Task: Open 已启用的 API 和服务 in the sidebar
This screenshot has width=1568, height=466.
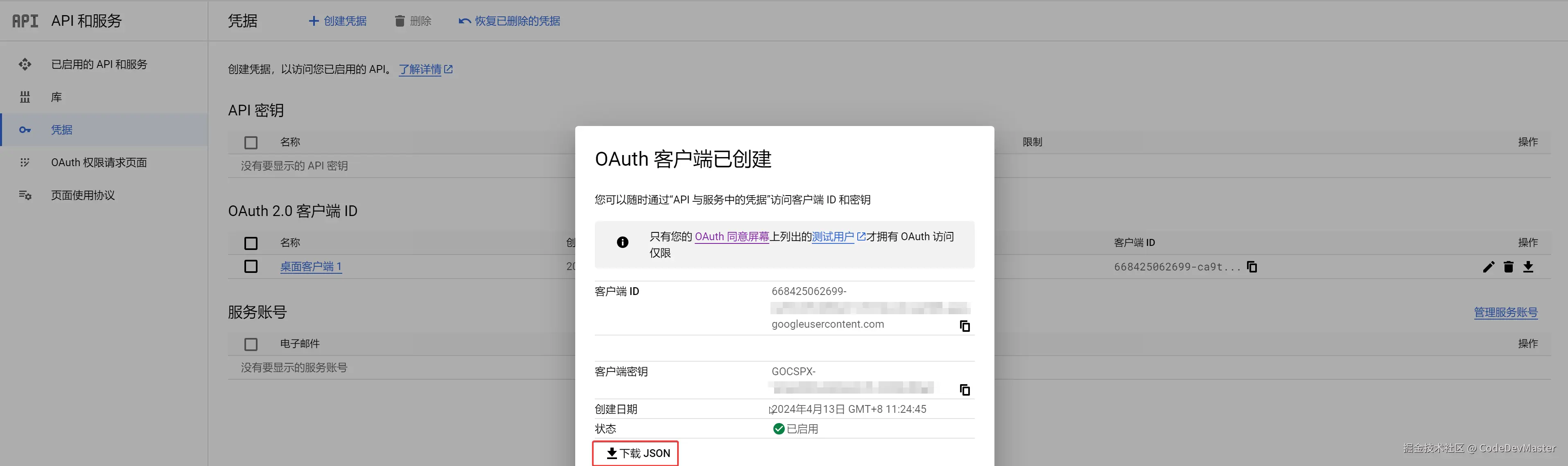Action: [x=99, y=65]
